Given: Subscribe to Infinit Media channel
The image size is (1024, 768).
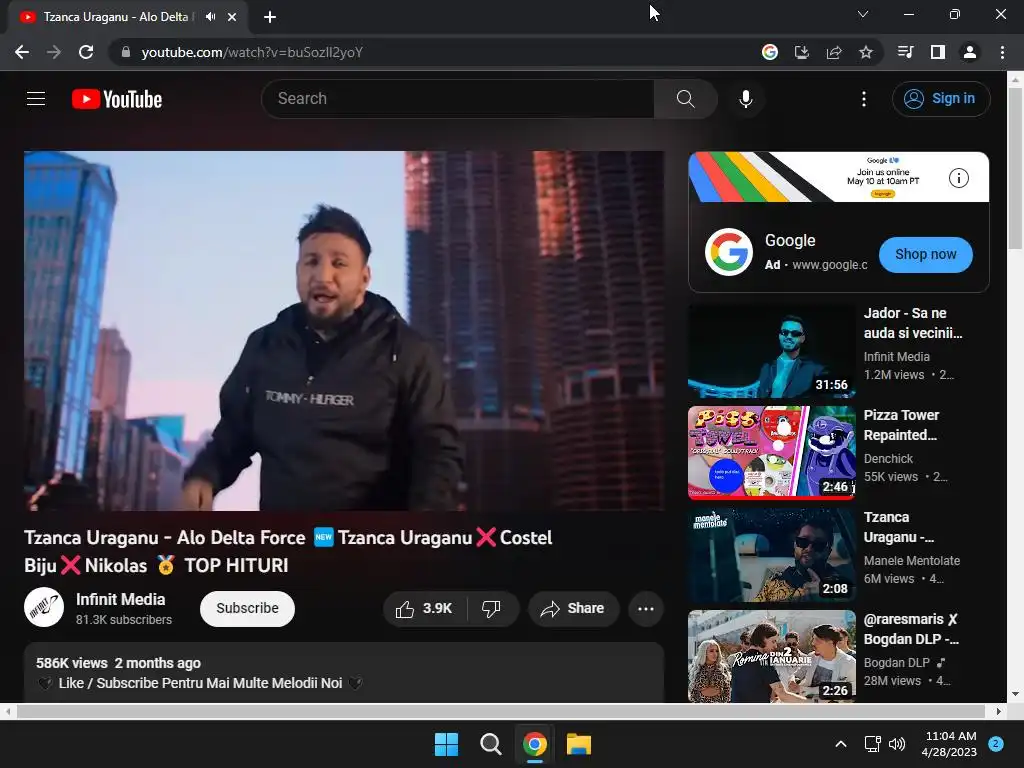Looking at the screenshot, I should pyautogui.click(x=248, y=609).
